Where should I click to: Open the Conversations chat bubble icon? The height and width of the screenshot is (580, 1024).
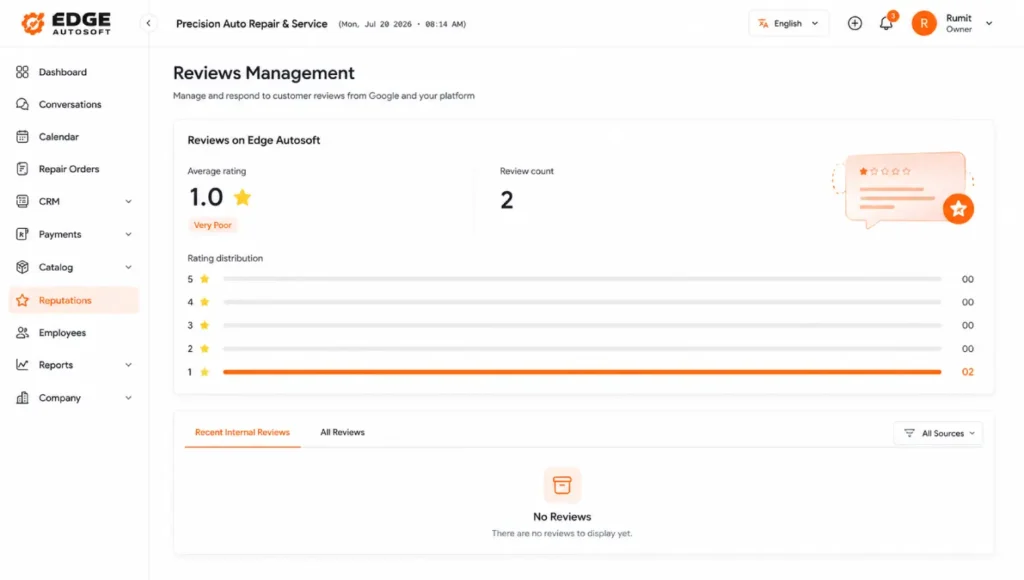coord(22,105)
